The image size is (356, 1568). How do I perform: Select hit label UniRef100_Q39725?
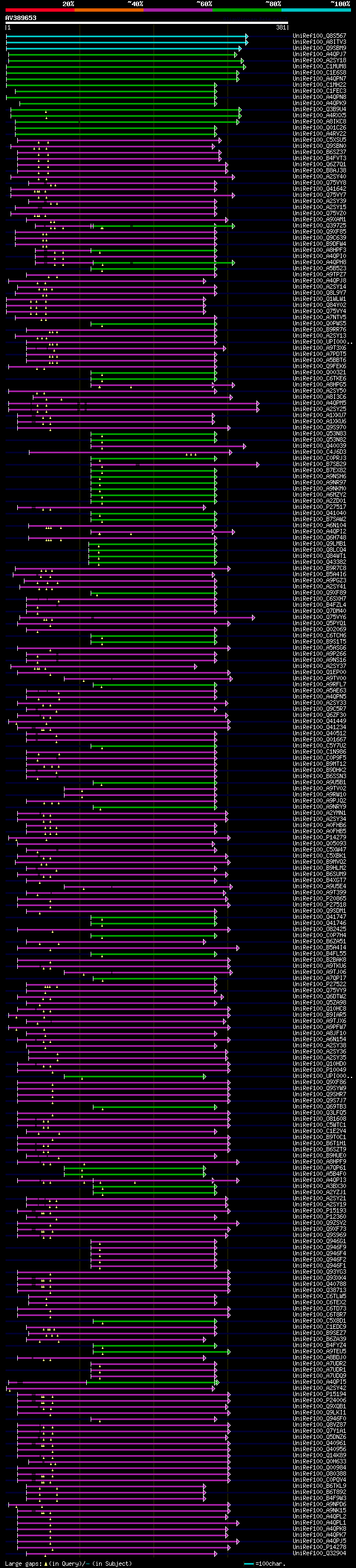pyautogui.click(x=319, y=226)
